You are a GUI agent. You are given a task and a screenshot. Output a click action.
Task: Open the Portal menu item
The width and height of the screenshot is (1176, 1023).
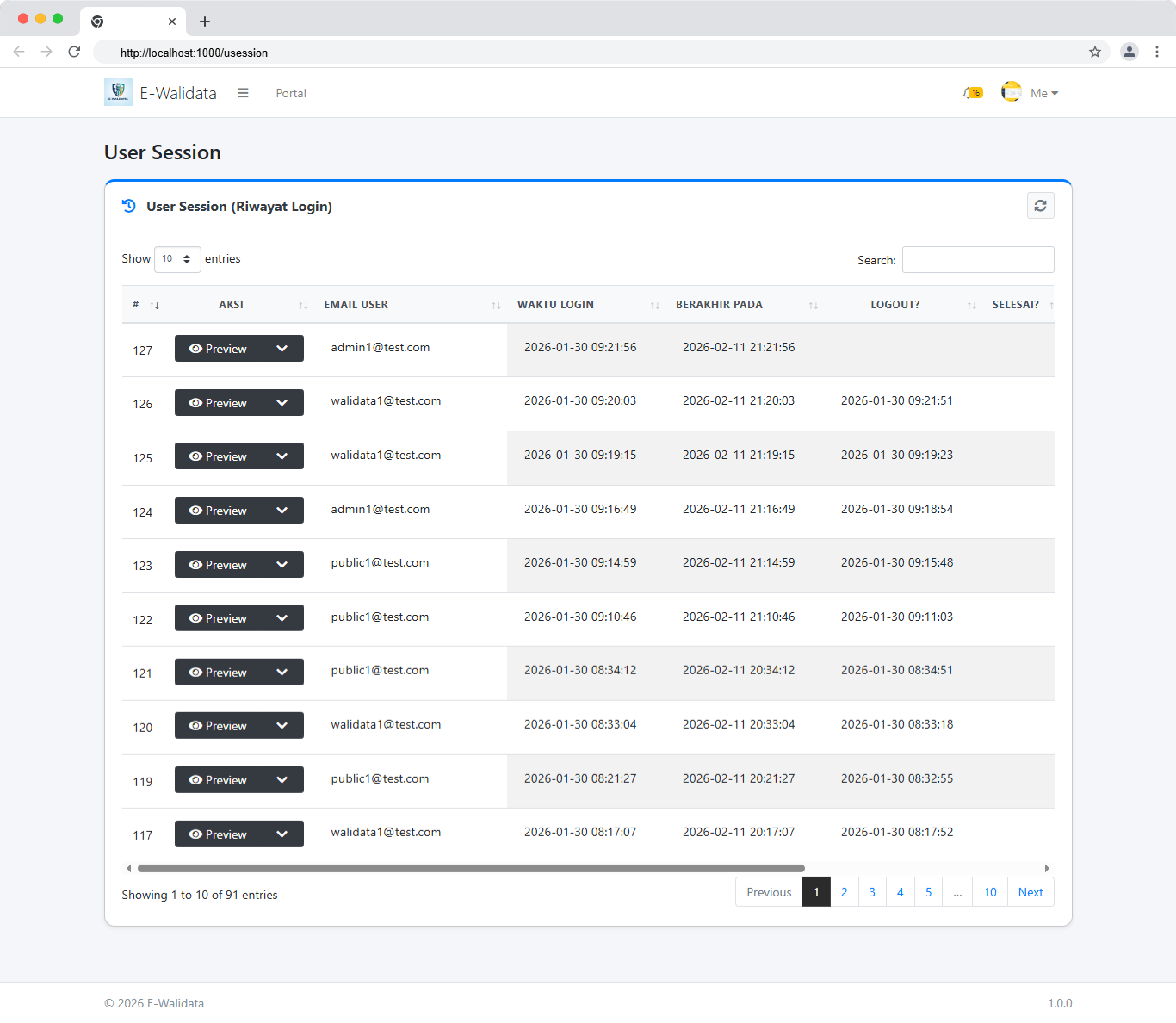tap(291, 93)
